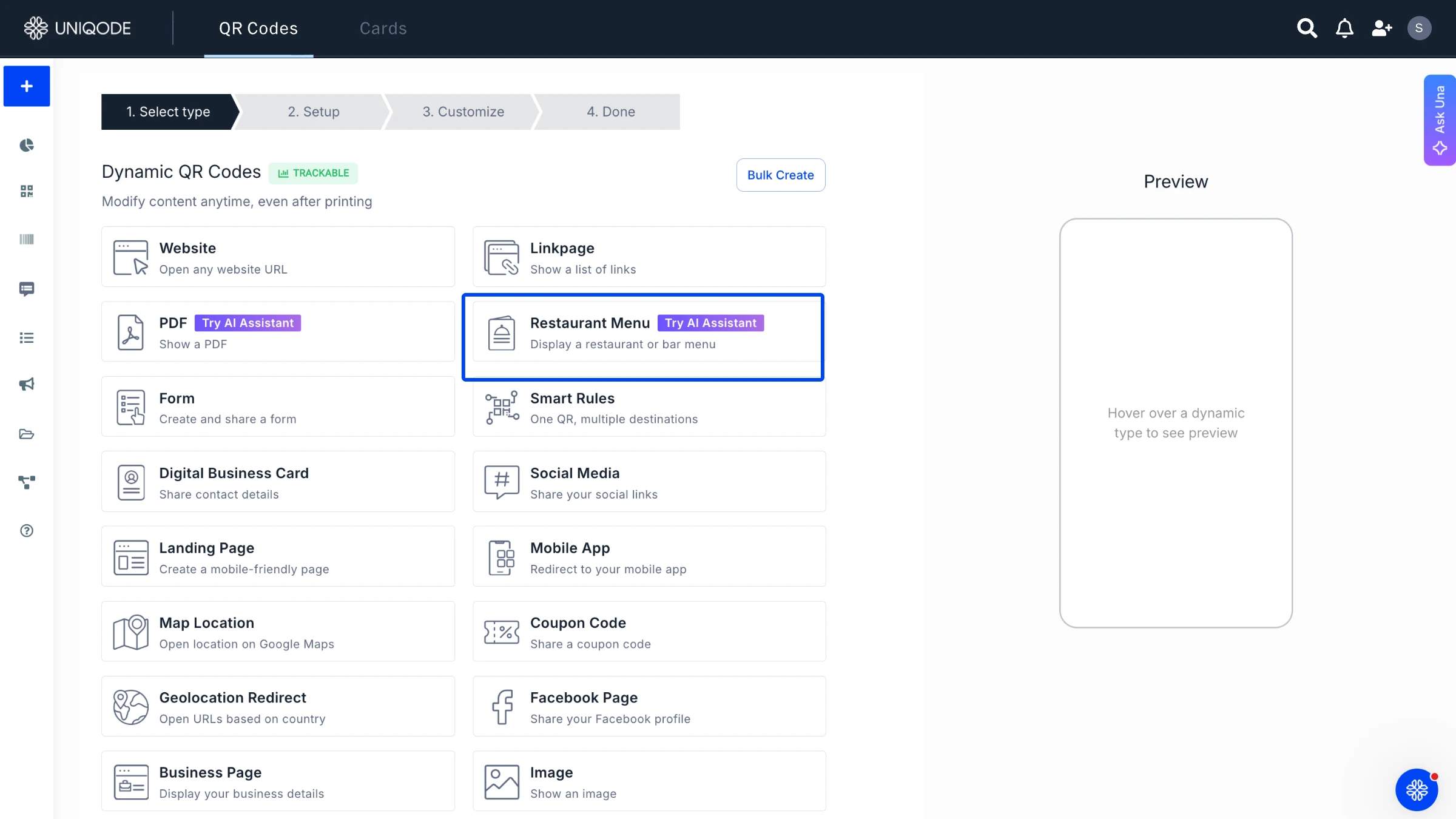Go to step 1. Select type
Screen dimensions: 1456x819
(168, 112)
